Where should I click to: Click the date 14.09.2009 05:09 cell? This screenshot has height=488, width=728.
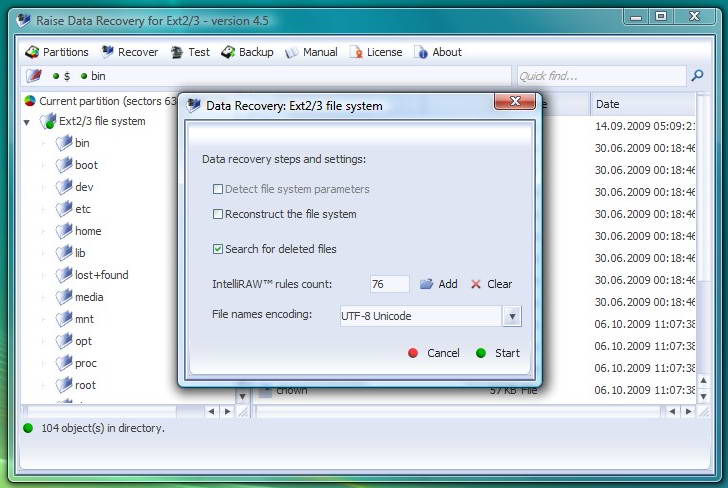[x=644, y=126]
